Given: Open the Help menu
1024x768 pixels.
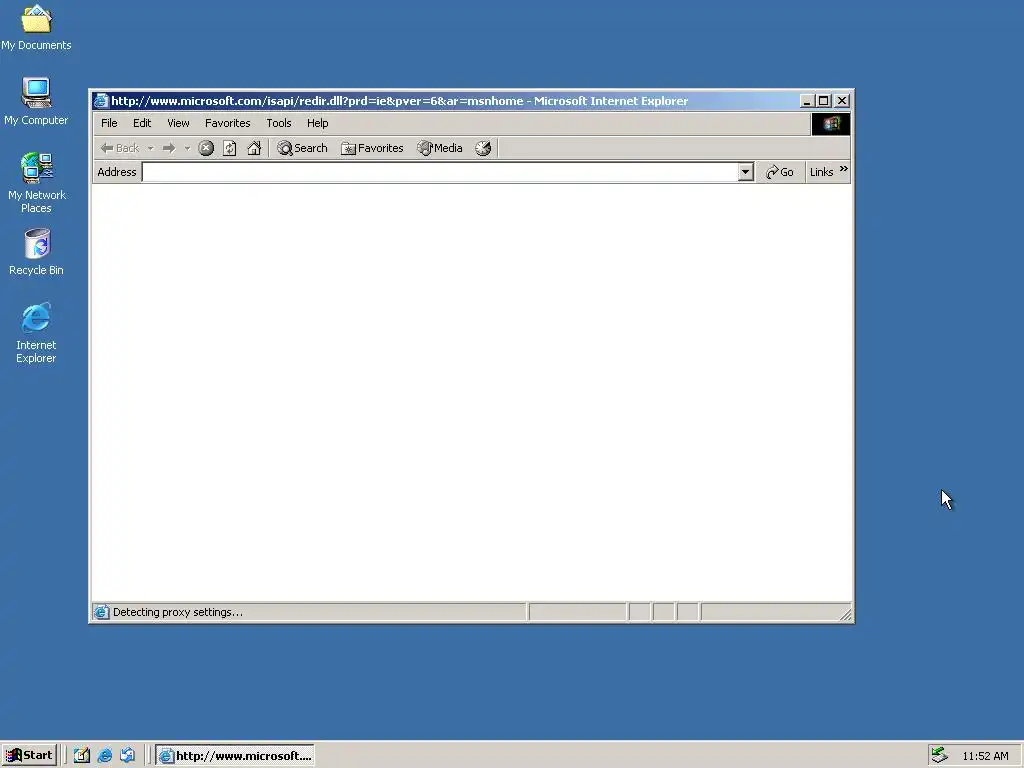Looking at the screenshot, I should [317, 123].
